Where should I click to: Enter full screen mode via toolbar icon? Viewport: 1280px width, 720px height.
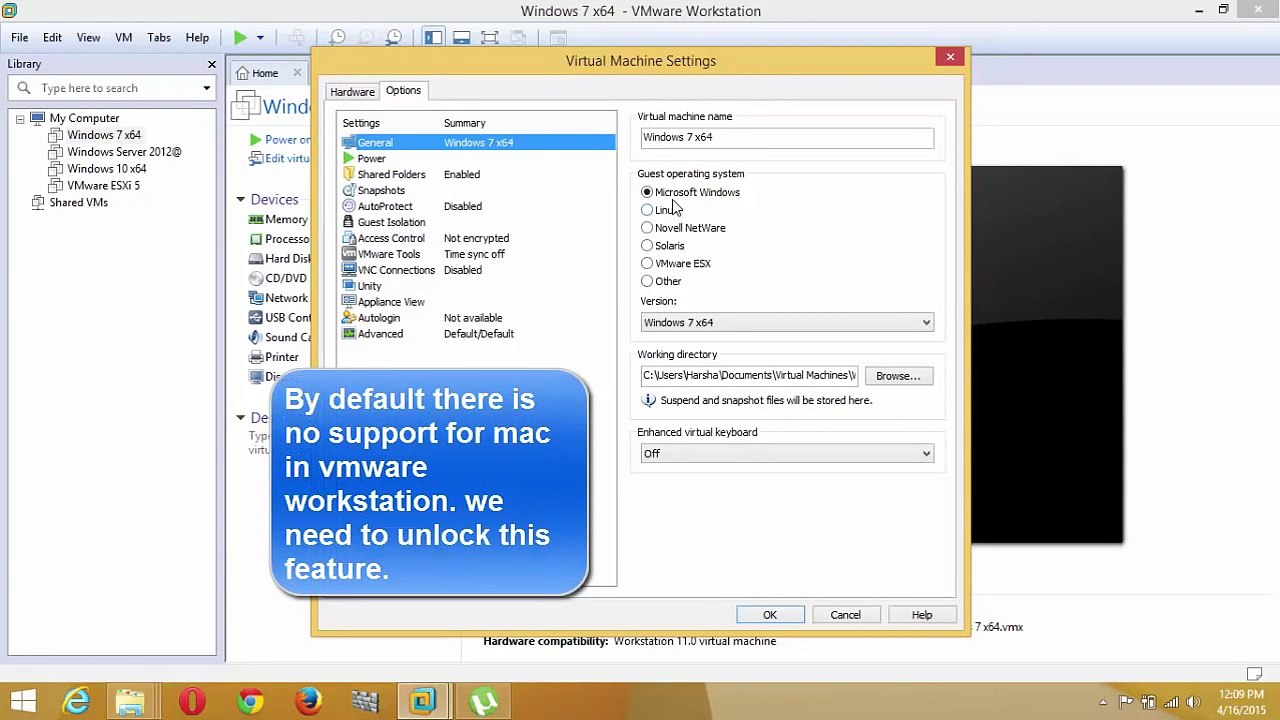[489, 38]
